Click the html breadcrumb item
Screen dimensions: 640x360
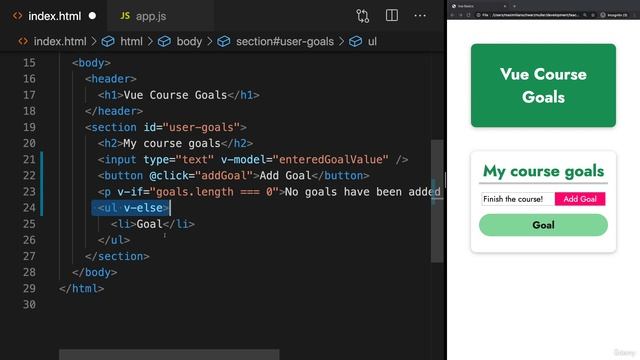pos(131,41)
